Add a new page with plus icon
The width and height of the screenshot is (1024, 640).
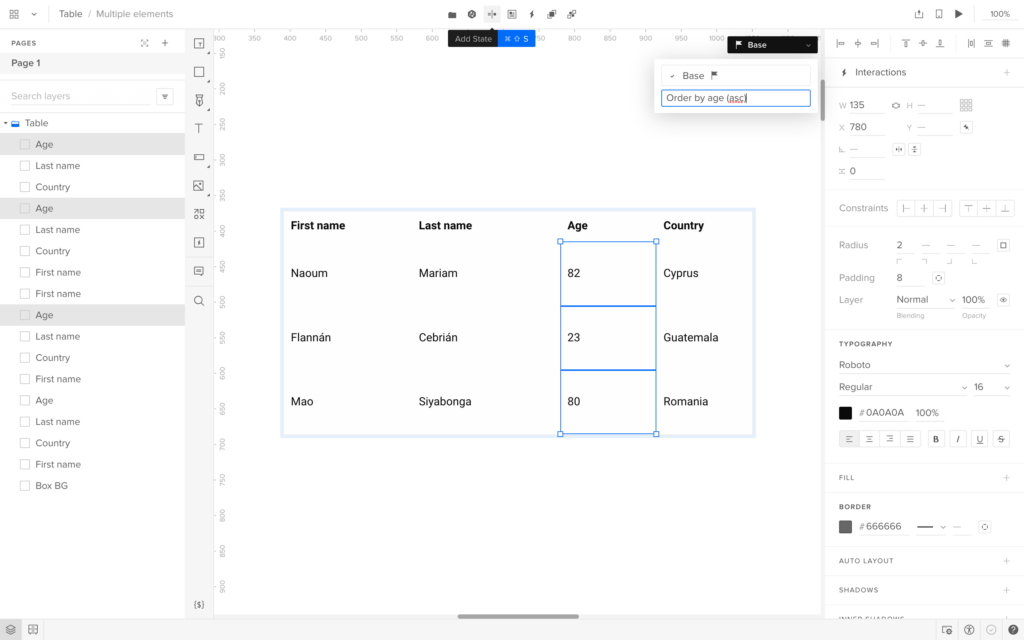[165, 43]
